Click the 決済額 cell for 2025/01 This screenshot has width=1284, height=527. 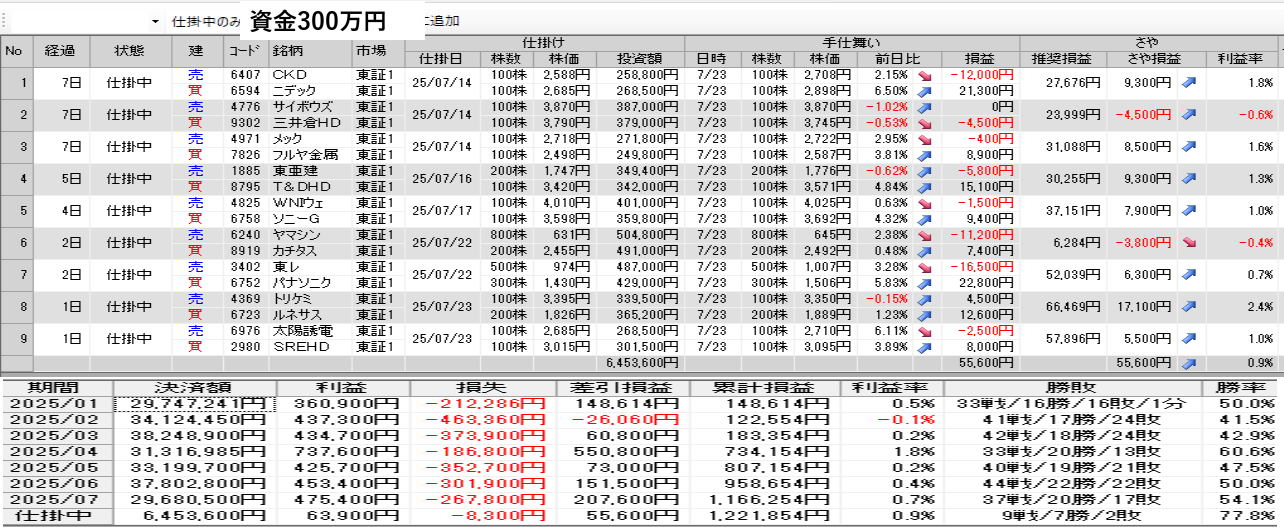point(195,403)
